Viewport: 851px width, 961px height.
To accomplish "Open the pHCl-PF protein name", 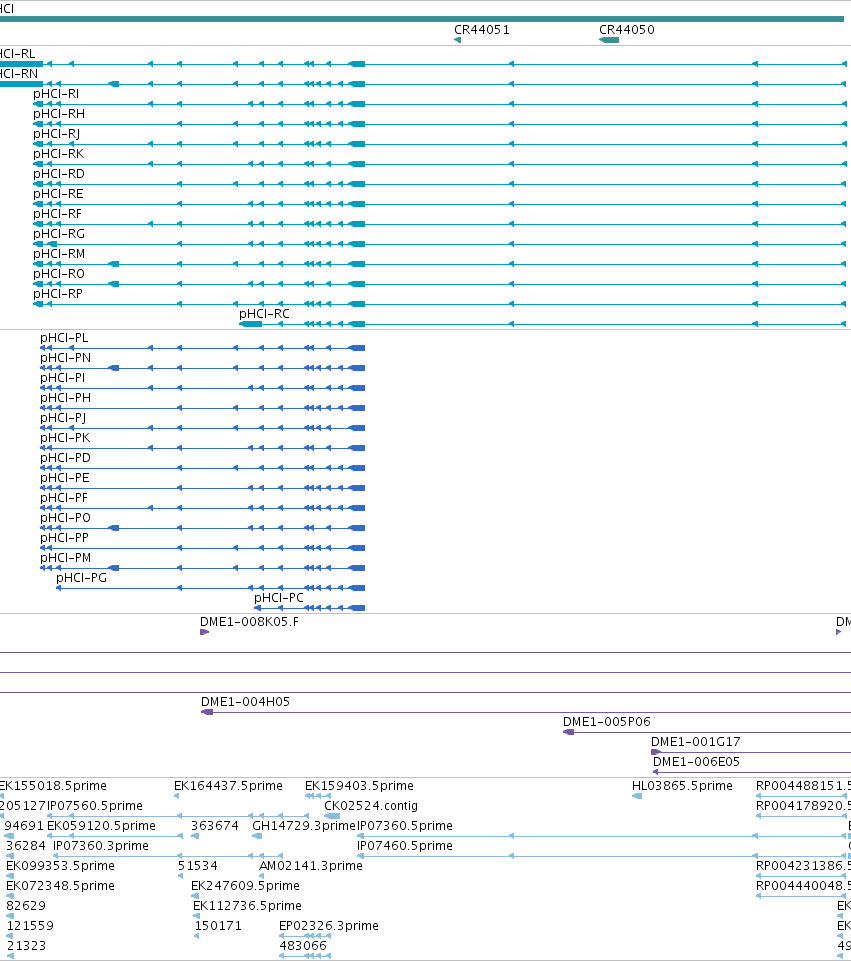I will [64, 498].
